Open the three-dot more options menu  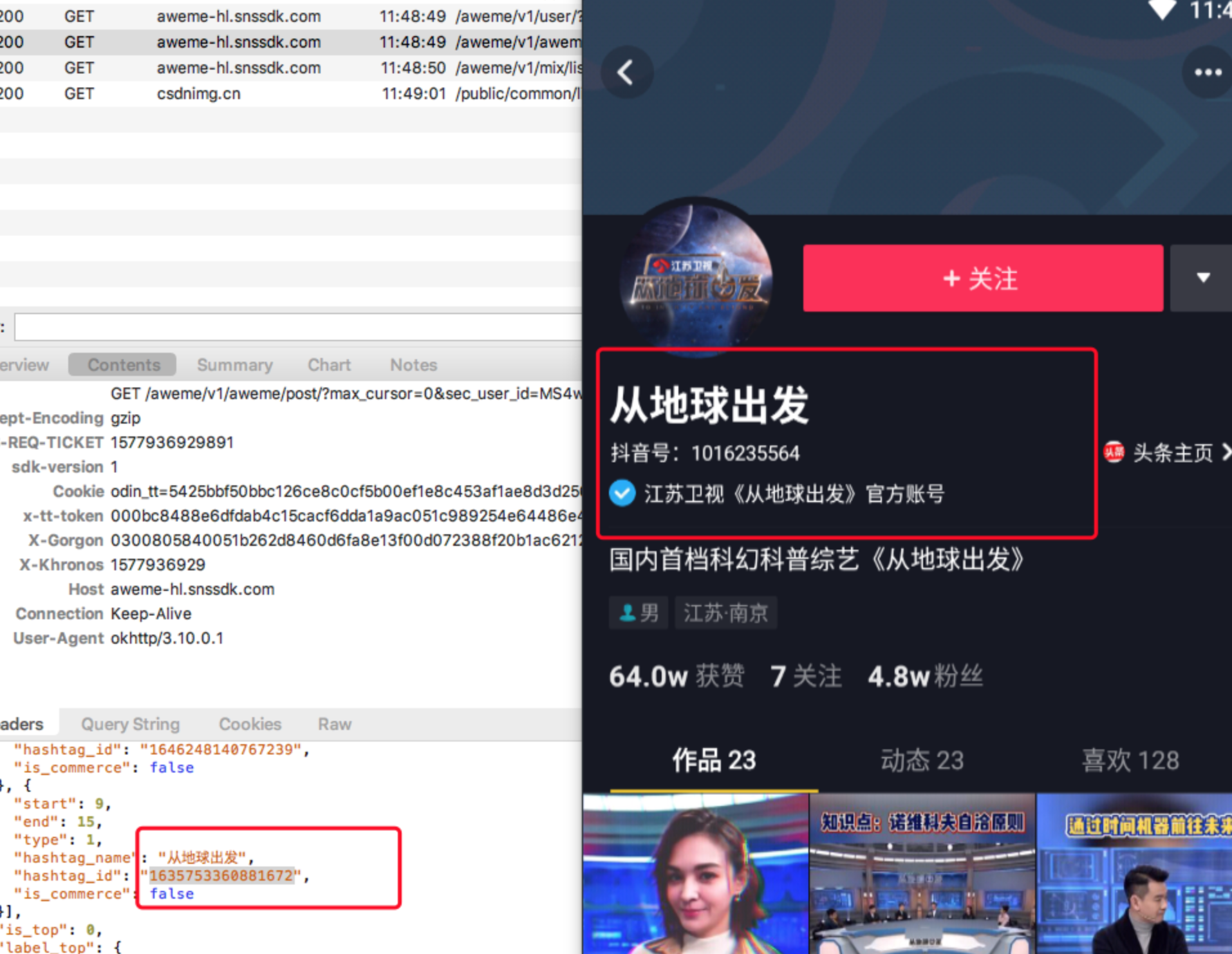(x=1208, y=72)
